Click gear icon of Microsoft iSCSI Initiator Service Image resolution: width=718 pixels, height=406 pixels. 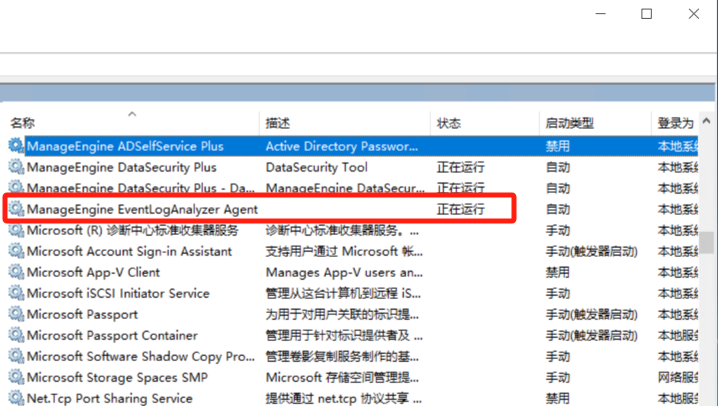16,293
